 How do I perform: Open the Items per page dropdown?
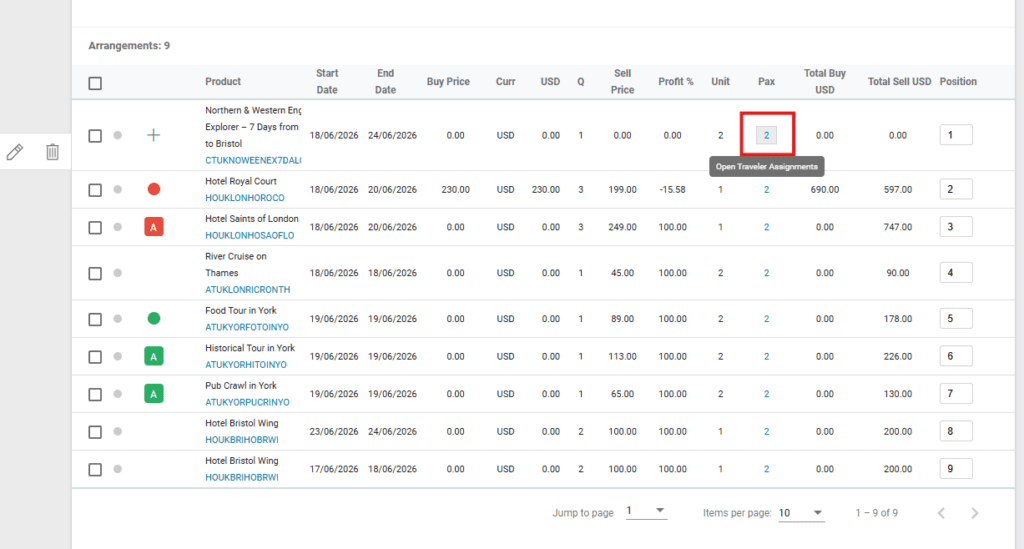801,513
